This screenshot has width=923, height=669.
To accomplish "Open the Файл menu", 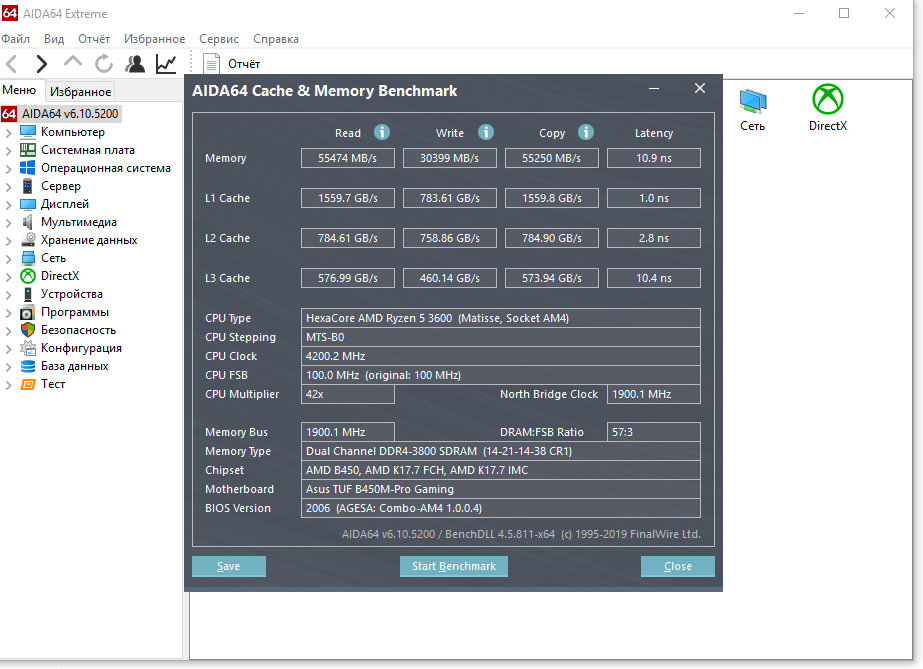I will 16,39.
